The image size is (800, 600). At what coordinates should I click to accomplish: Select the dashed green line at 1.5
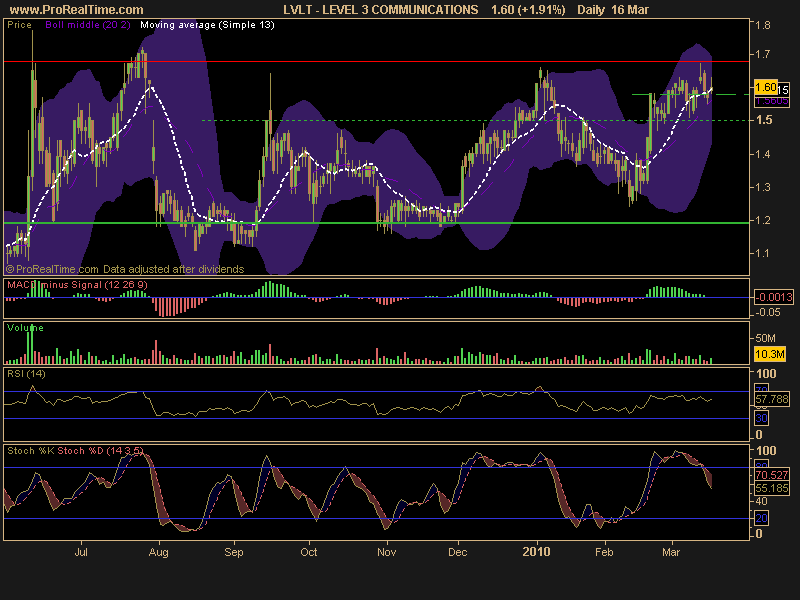pyautogui.click(x=476, y=120)
